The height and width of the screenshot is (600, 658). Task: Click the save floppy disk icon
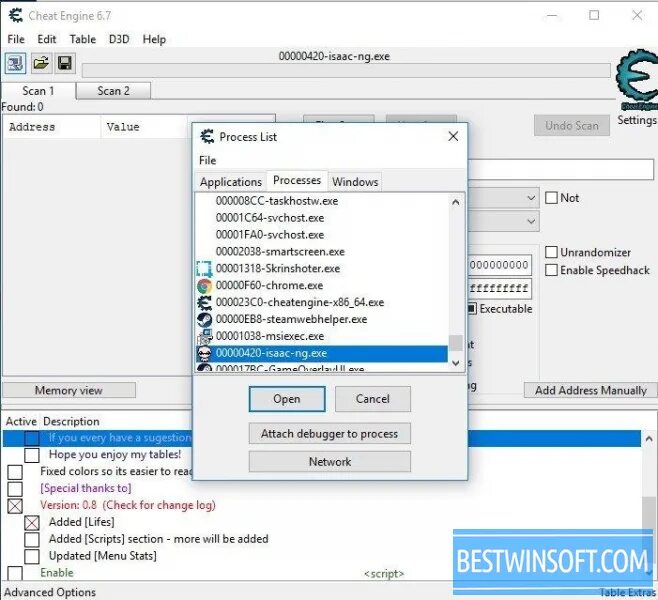point(65,63)
